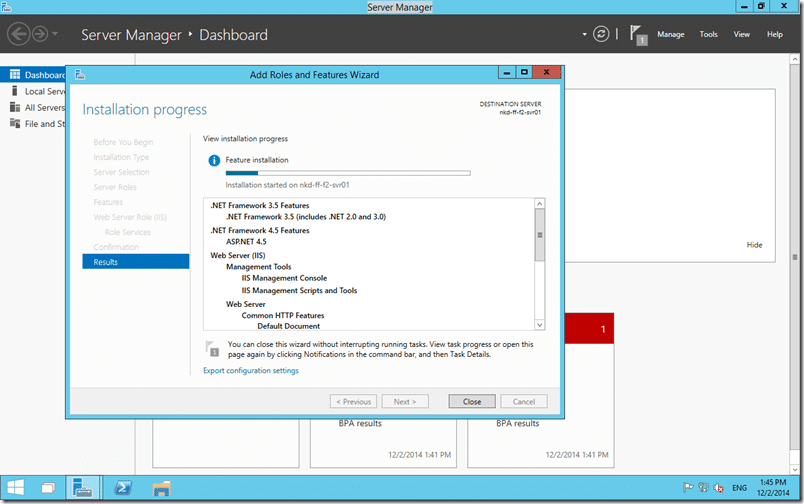Screen dimensions: 804x504
Task: Click the red tile showing 1
Action: pos(589,328)
